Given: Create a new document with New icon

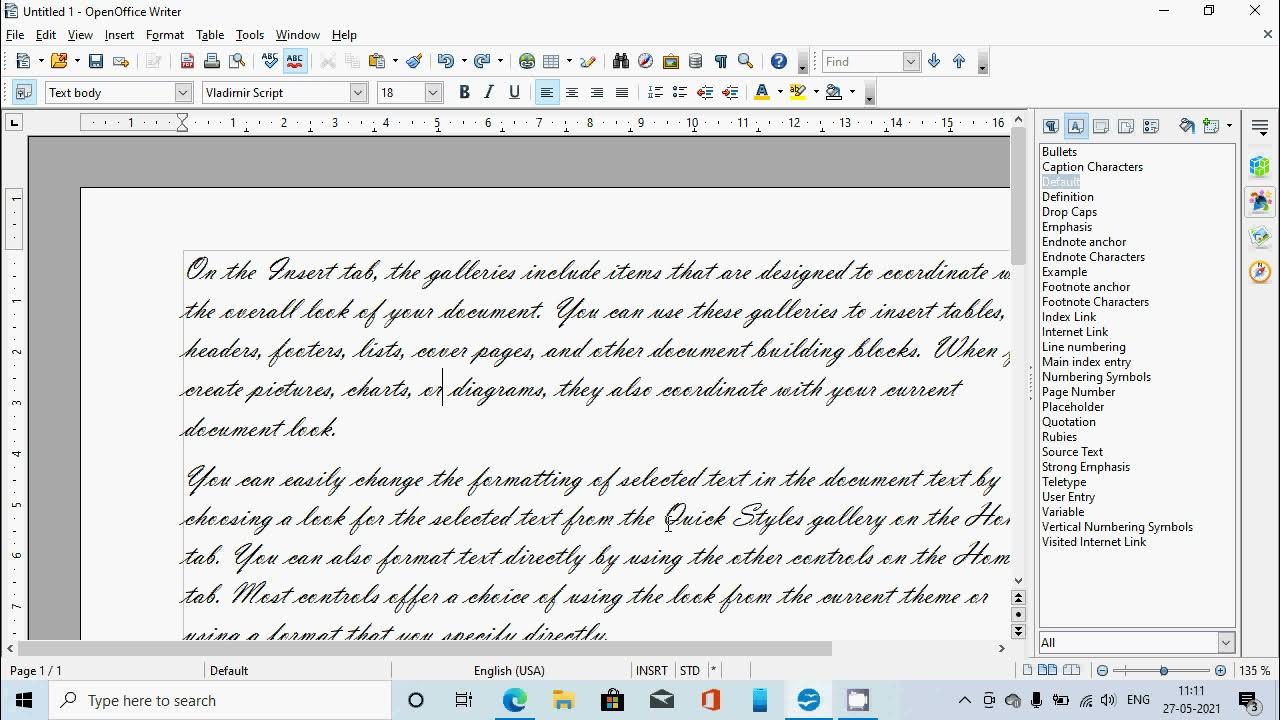Looking at the screenshot, I should 23,61.
